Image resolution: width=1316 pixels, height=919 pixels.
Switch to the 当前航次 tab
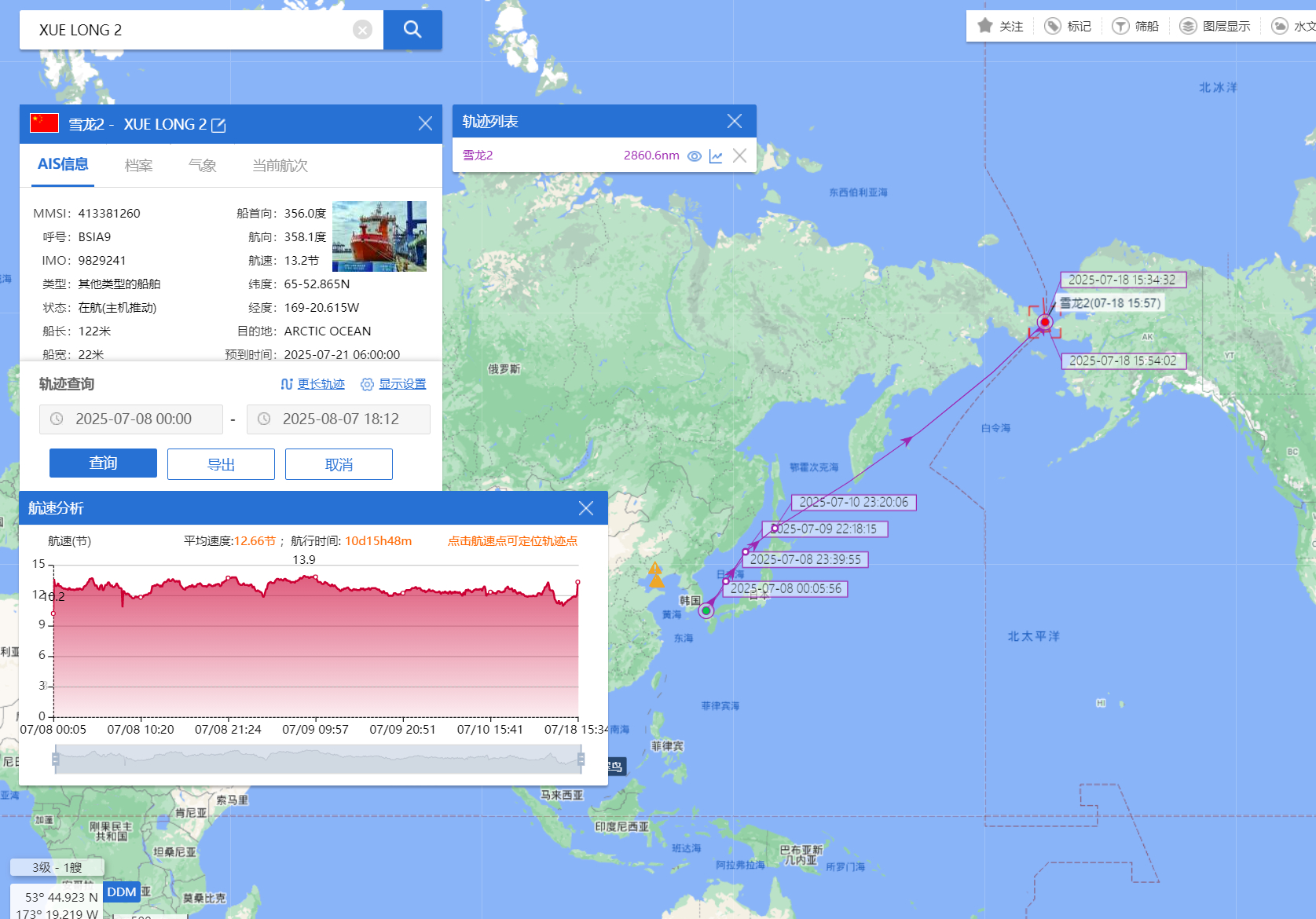pos(280,166)
